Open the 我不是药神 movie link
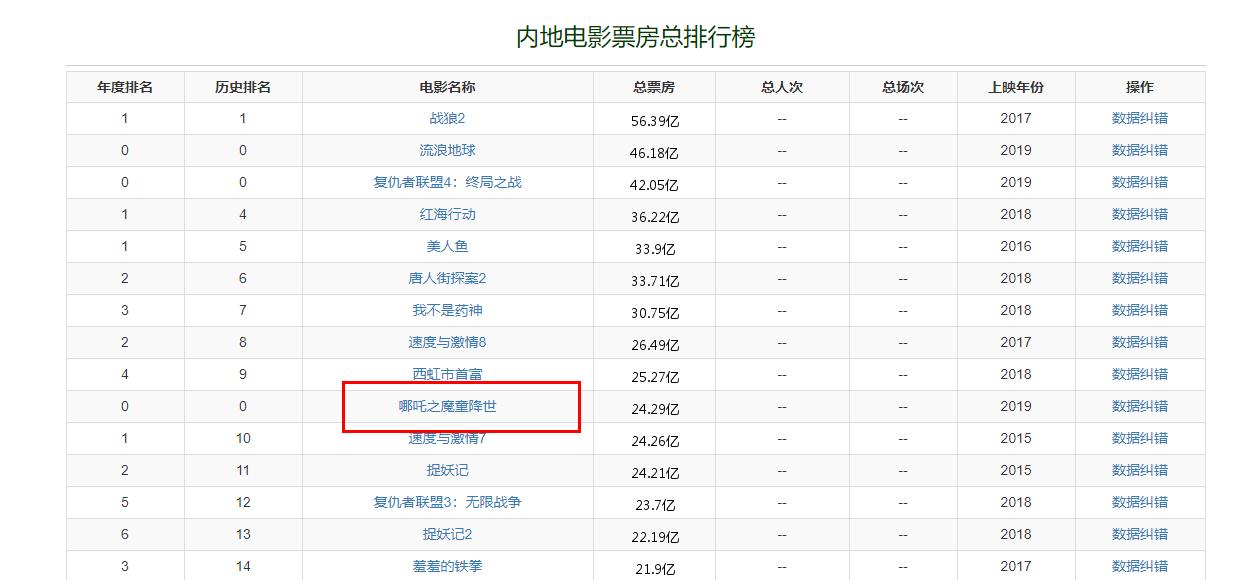 click(447, 310)
